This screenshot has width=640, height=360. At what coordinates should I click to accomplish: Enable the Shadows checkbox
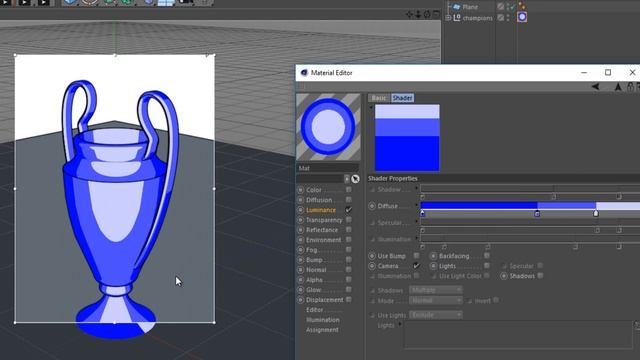(x=540, y=276)
